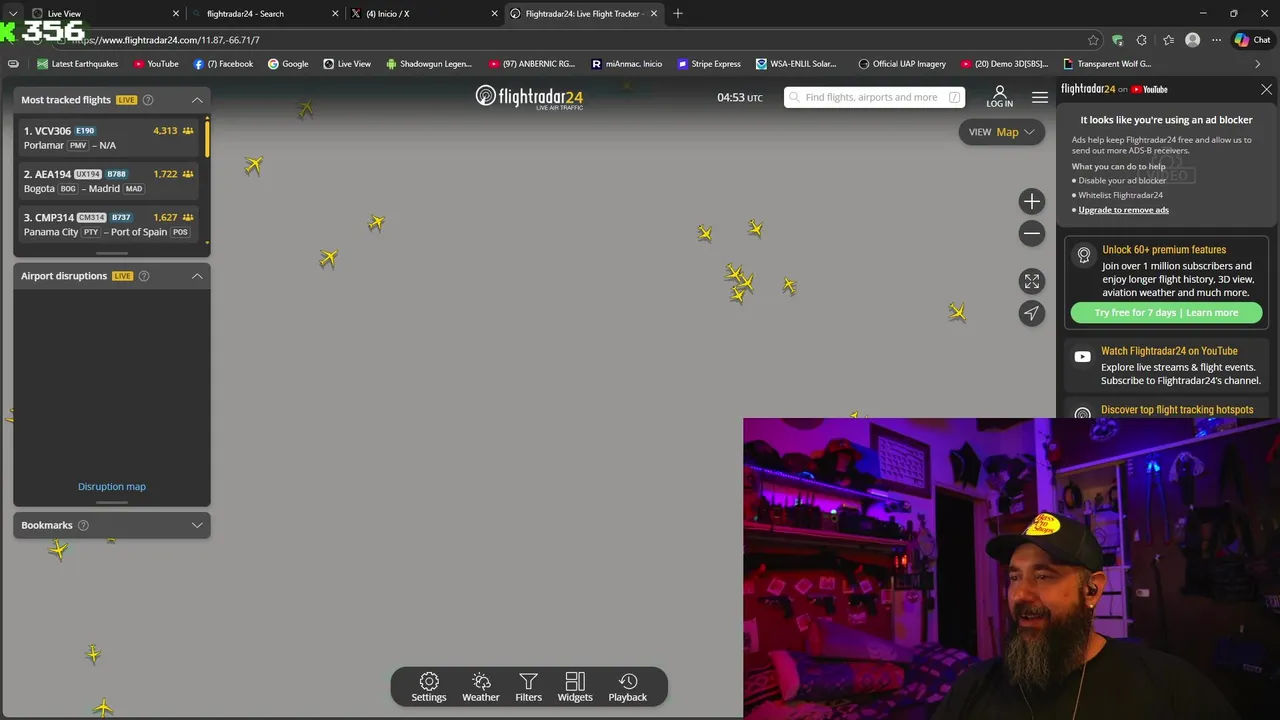
Task: Zoom out the map with minus button
Action: tap(1032, 233)
